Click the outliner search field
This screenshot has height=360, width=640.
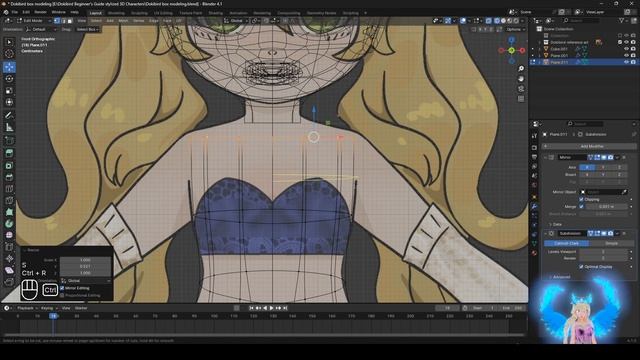581,20
